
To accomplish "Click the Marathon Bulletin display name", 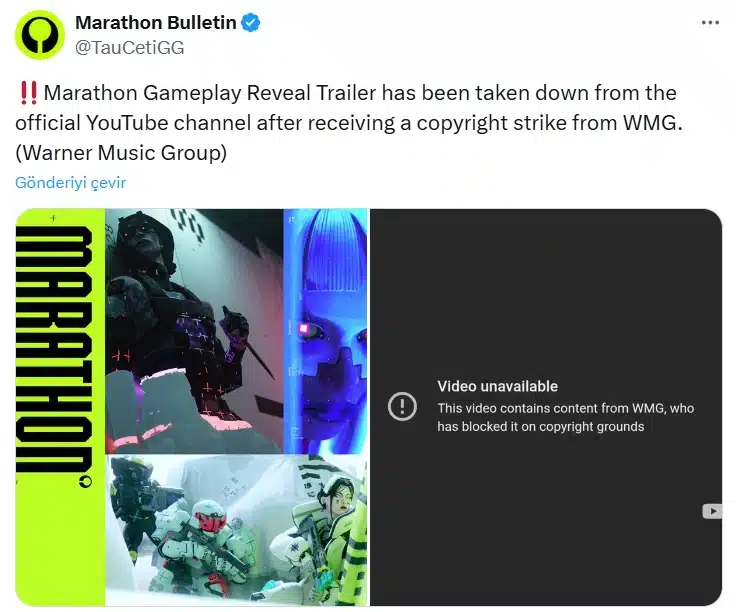I will point(156,23).
